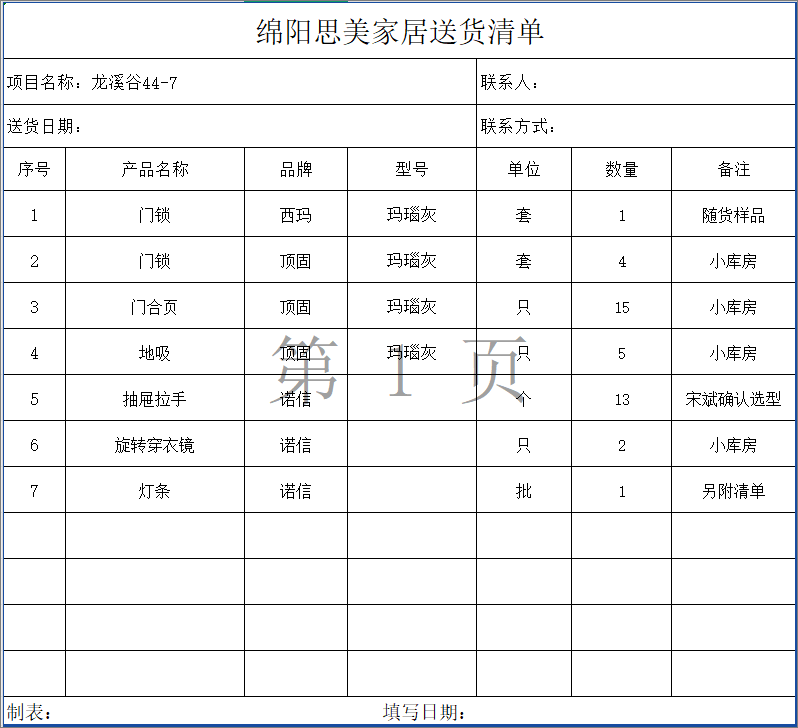Select 小库房 remark in row 4
Viewport: 798px width, 728px height.
[733, 352]
